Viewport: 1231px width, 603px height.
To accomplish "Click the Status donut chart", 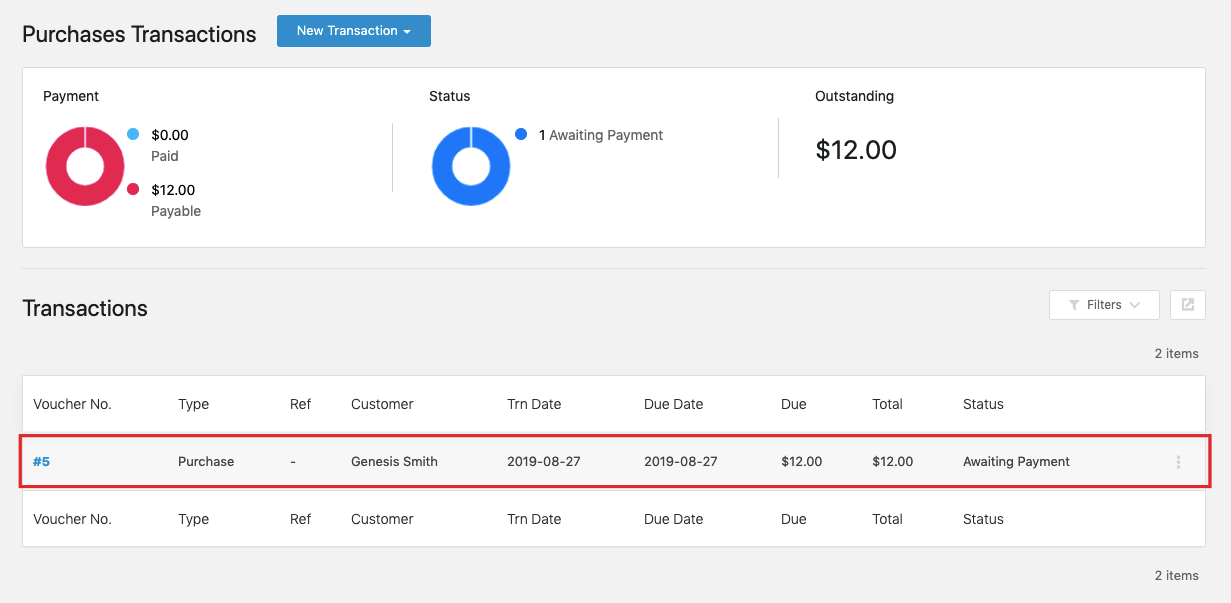I will (x=470, y=166).
